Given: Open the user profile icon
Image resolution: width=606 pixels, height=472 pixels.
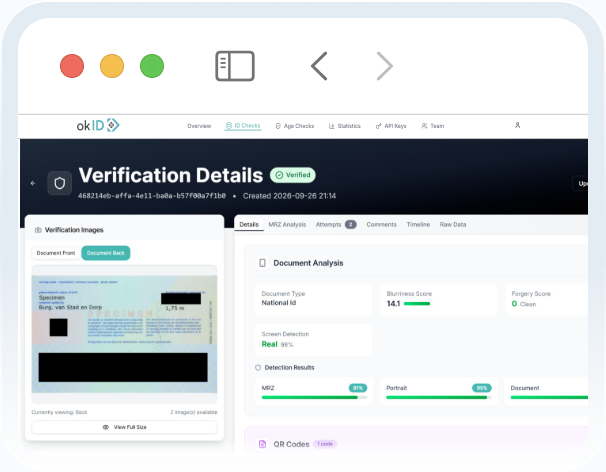Looking at the screenshot, I should [x=517, y=125].
